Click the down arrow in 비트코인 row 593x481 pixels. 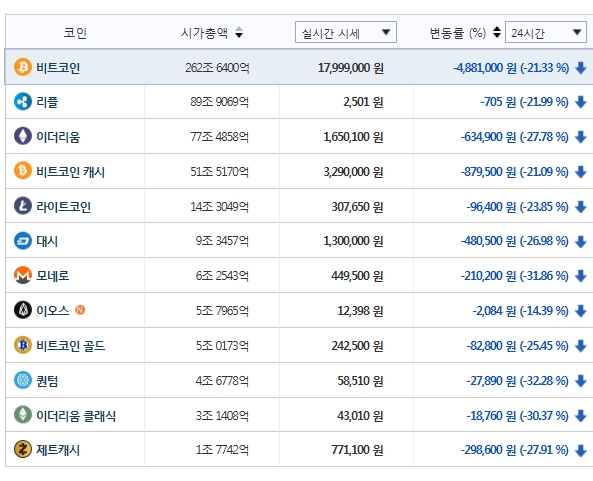tap(581, 68)
